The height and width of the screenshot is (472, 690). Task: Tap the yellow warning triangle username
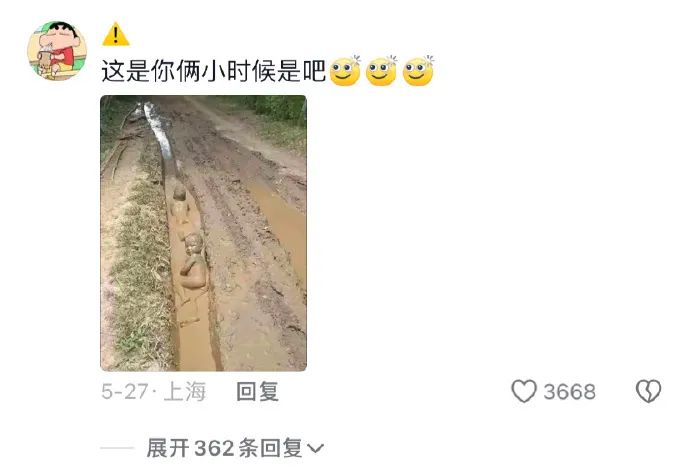coord(116,34)
